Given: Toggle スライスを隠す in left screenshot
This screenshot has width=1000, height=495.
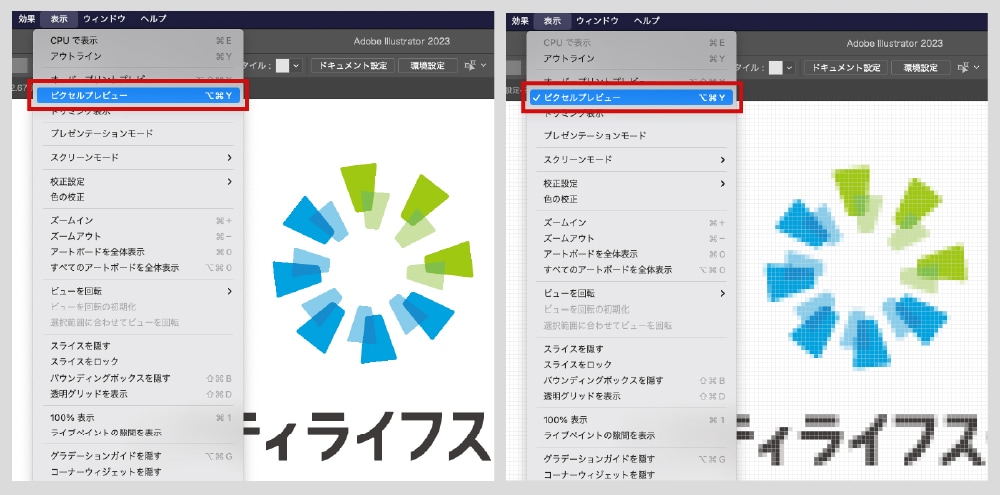Looking at the screenshot, I should click(138, 346).
